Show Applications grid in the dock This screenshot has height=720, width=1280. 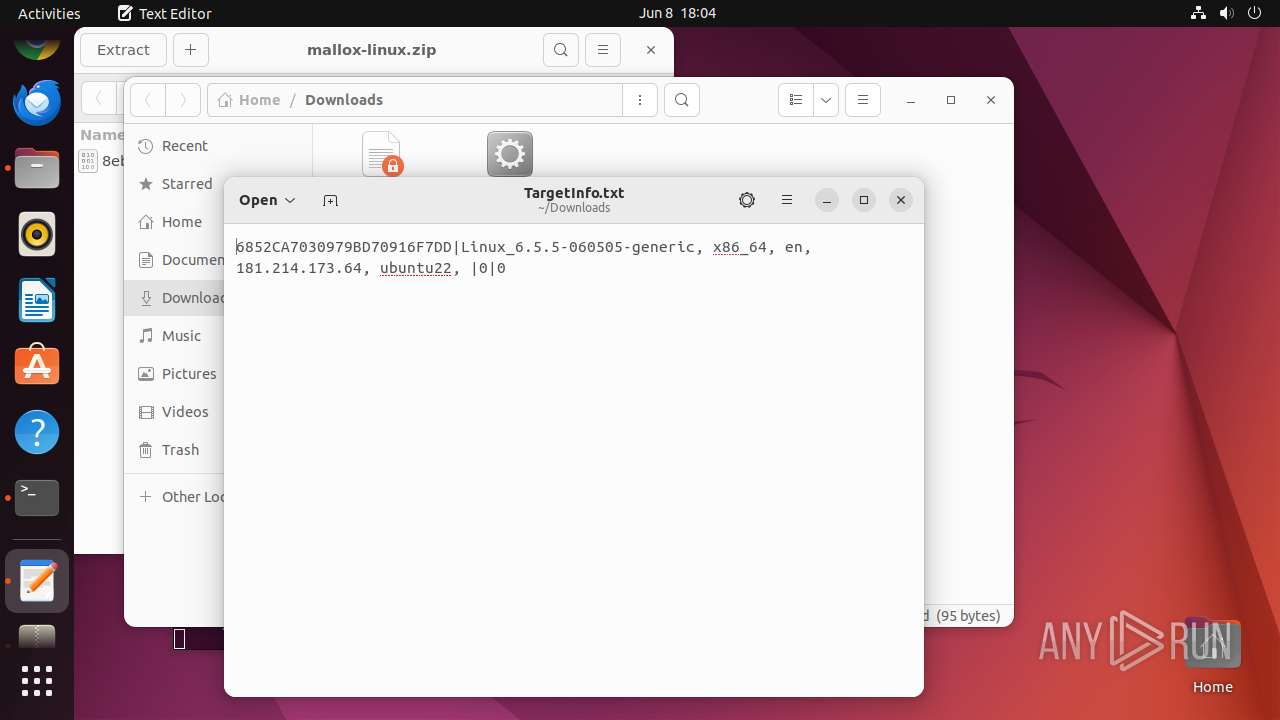coord(37,681)
